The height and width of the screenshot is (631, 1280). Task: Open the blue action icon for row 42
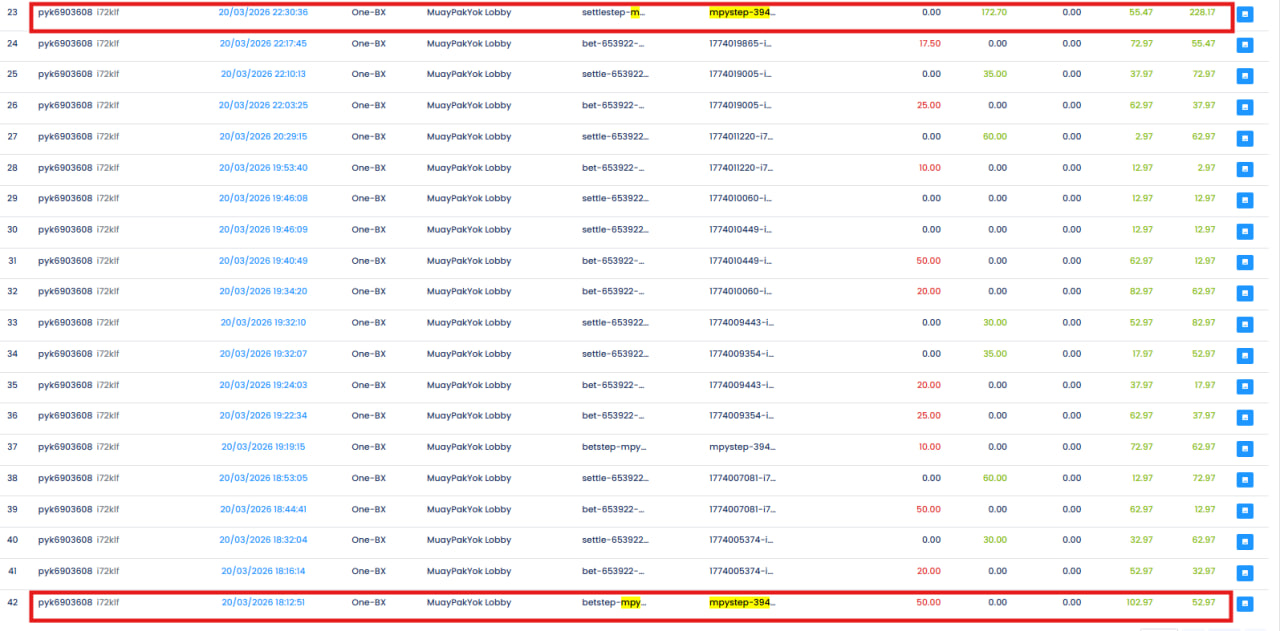coord(1244,604)
